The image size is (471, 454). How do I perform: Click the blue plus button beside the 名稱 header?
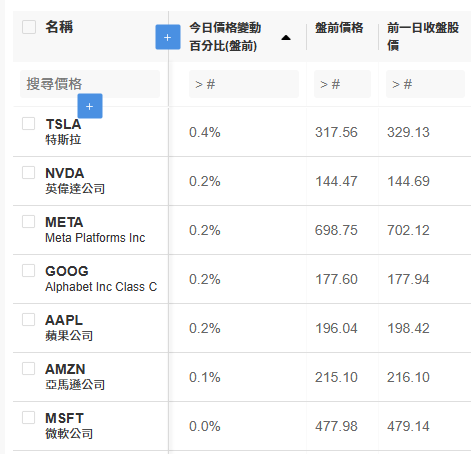pos(168,37)
